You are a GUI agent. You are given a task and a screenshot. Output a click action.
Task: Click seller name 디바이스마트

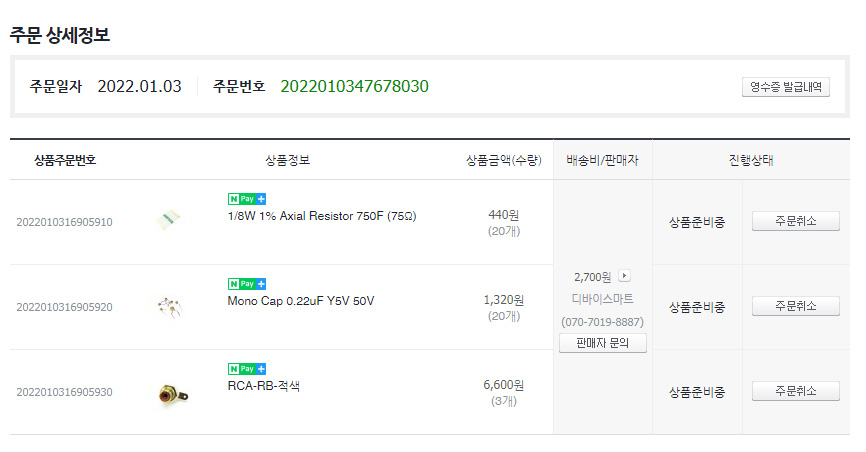pos(603,299)
